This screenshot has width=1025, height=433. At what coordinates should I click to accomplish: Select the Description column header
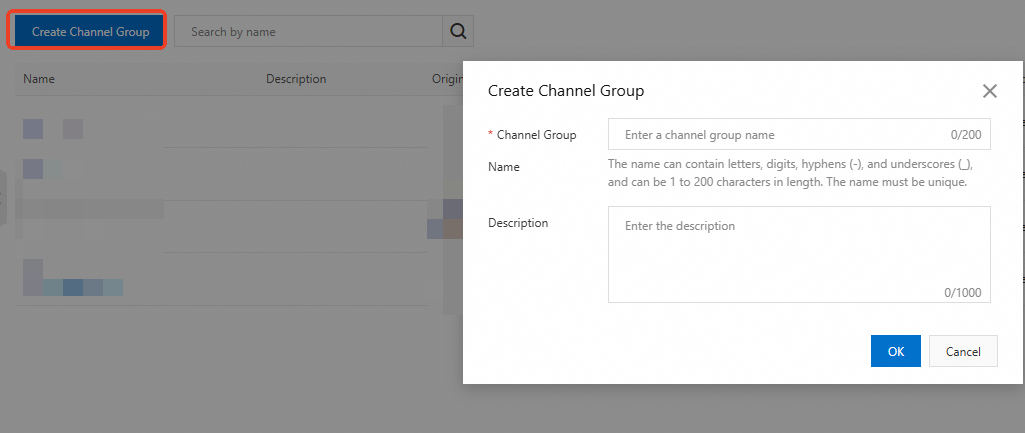[x=296, y=79]
